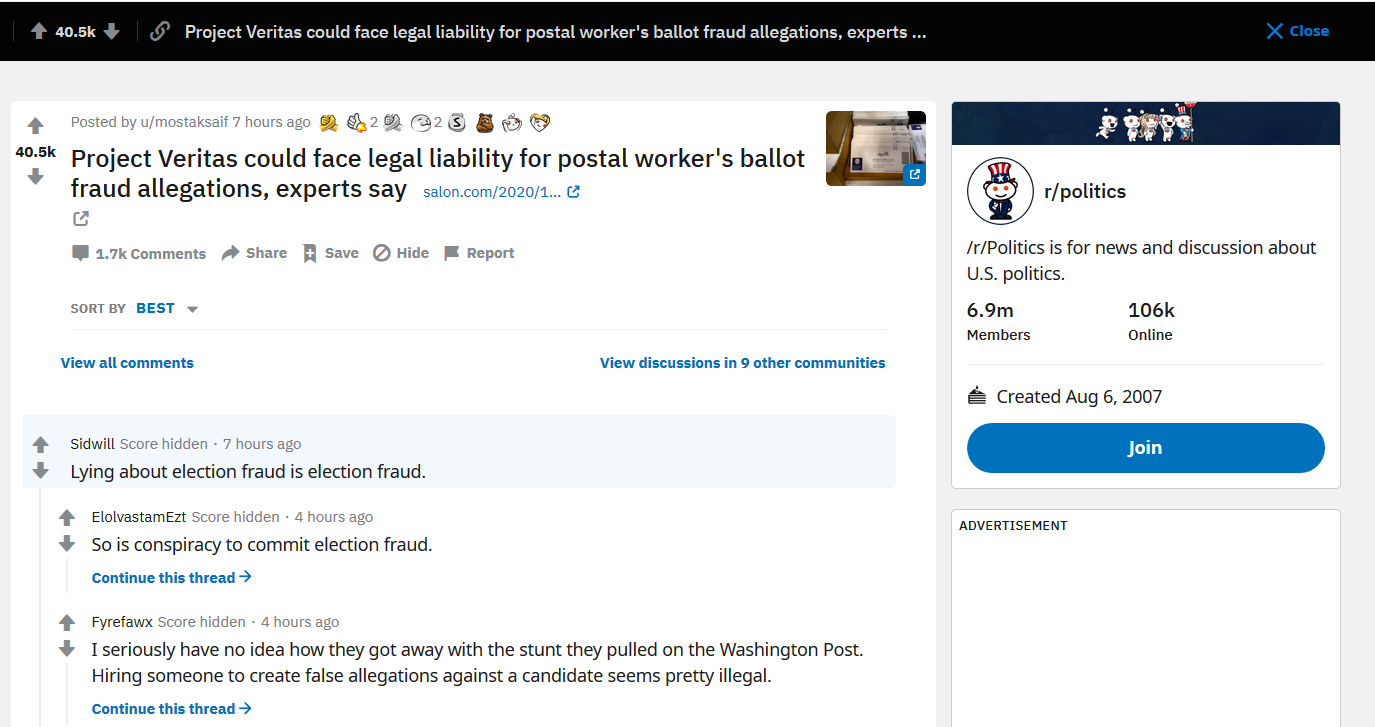The width and height of the screenshot is (1375, 727).
Task: Upvote Sidwill's comment
Action: pos(41,445)
